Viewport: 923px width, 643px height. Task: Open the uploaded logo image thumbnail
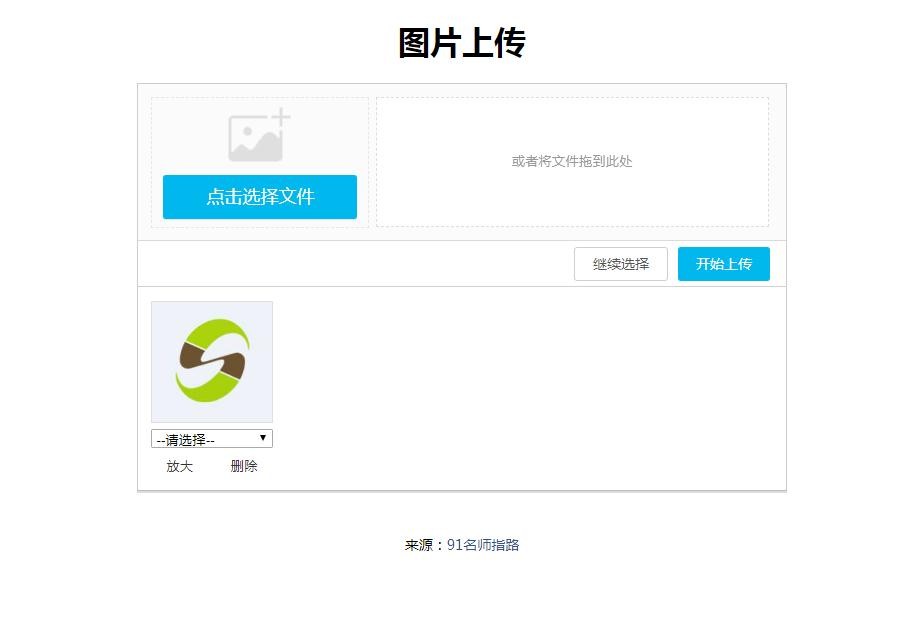pyautogui.click(x=212, y=362)
